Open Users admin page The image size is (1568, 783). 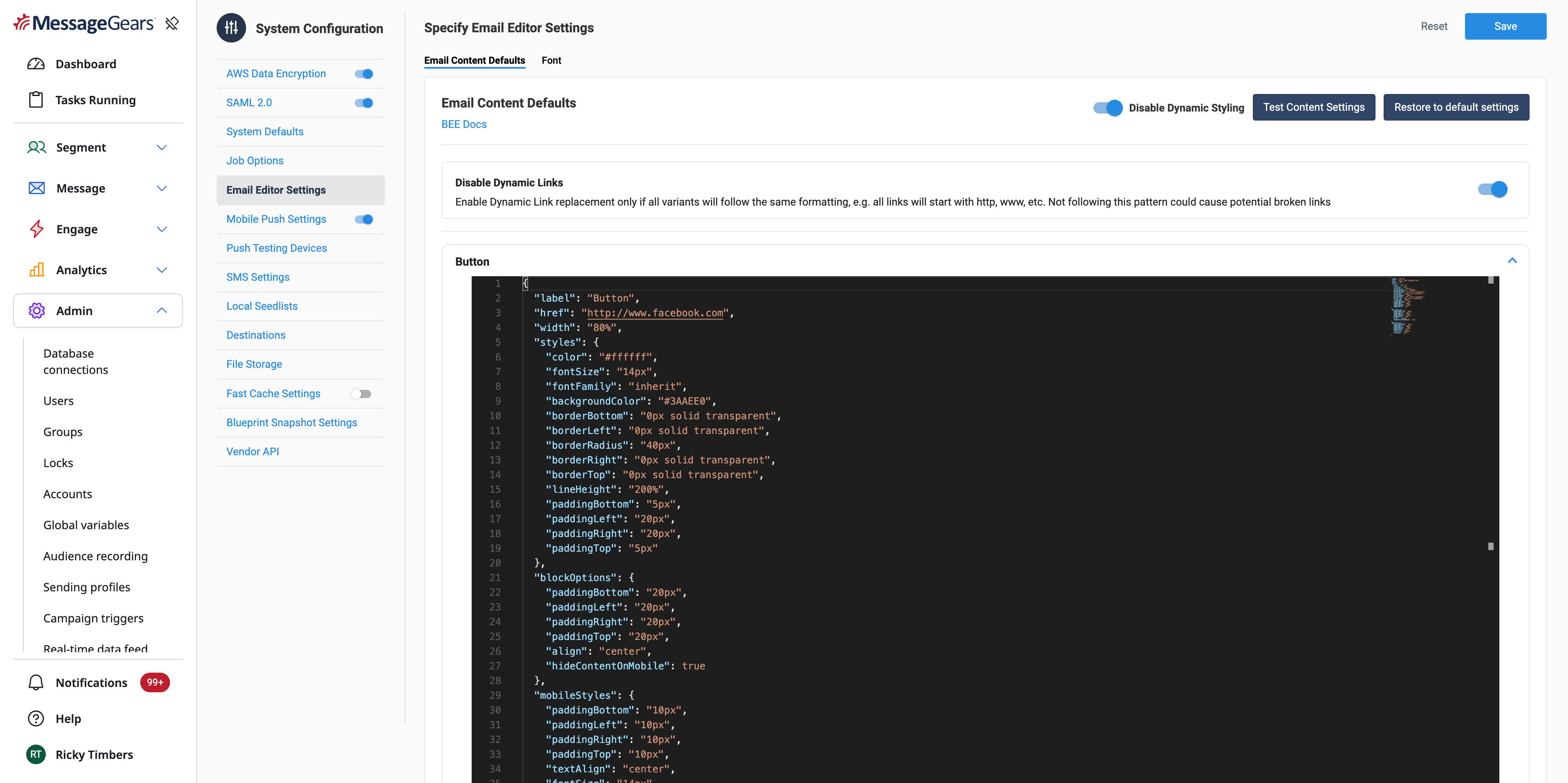pos(58,401)
